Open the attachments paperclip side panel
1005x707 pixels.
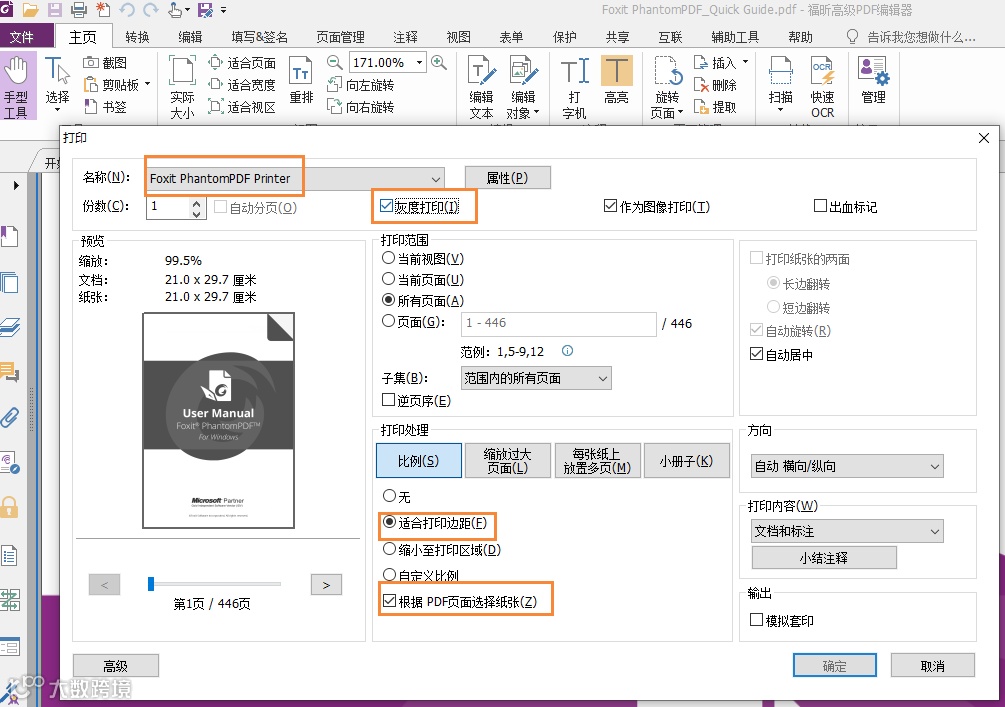[x=10, y=418]
